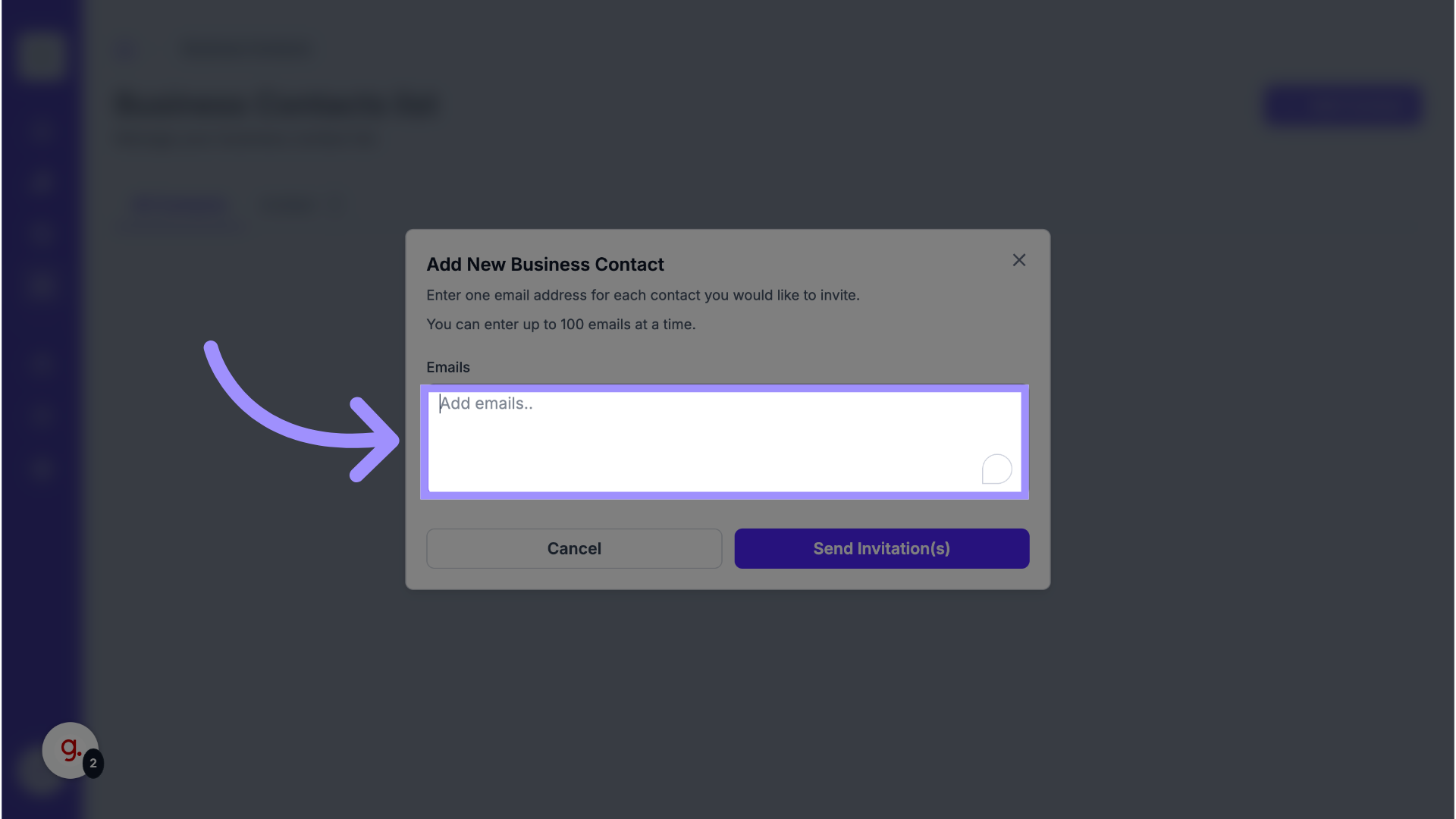Close the Add New Business Contact dialog
The height and width of the screenshot is (819, 1456).
point(1018,260)
